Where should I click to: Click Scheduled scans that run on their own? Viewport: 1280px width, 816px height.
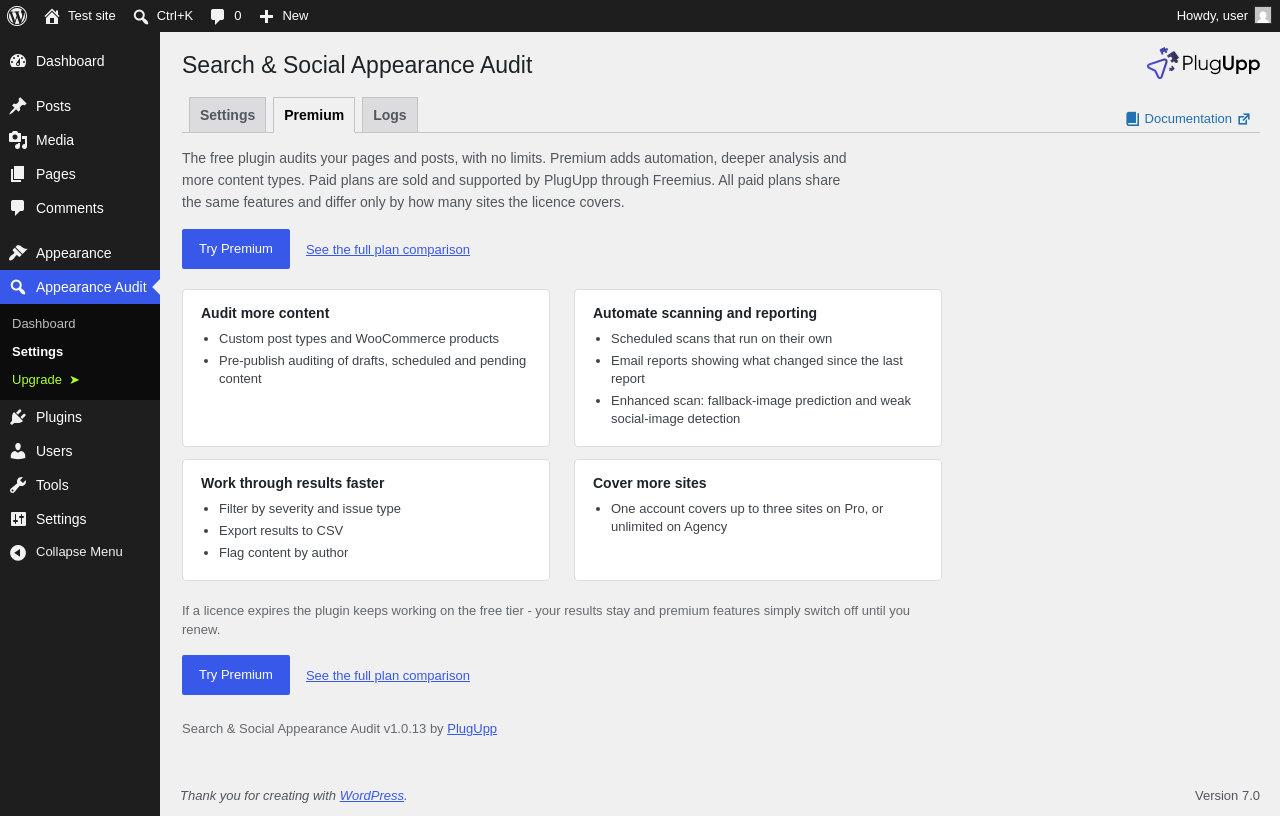click(x=721, y=339)
